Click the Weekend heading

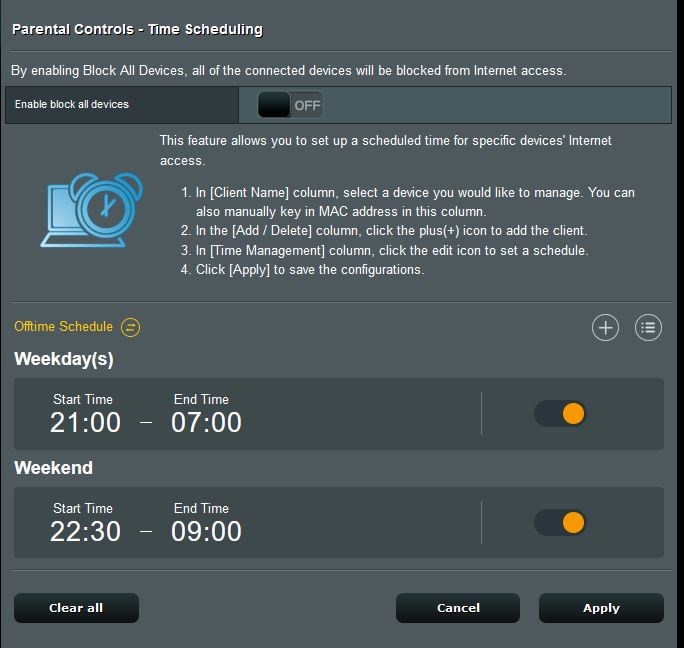point(53,468)
